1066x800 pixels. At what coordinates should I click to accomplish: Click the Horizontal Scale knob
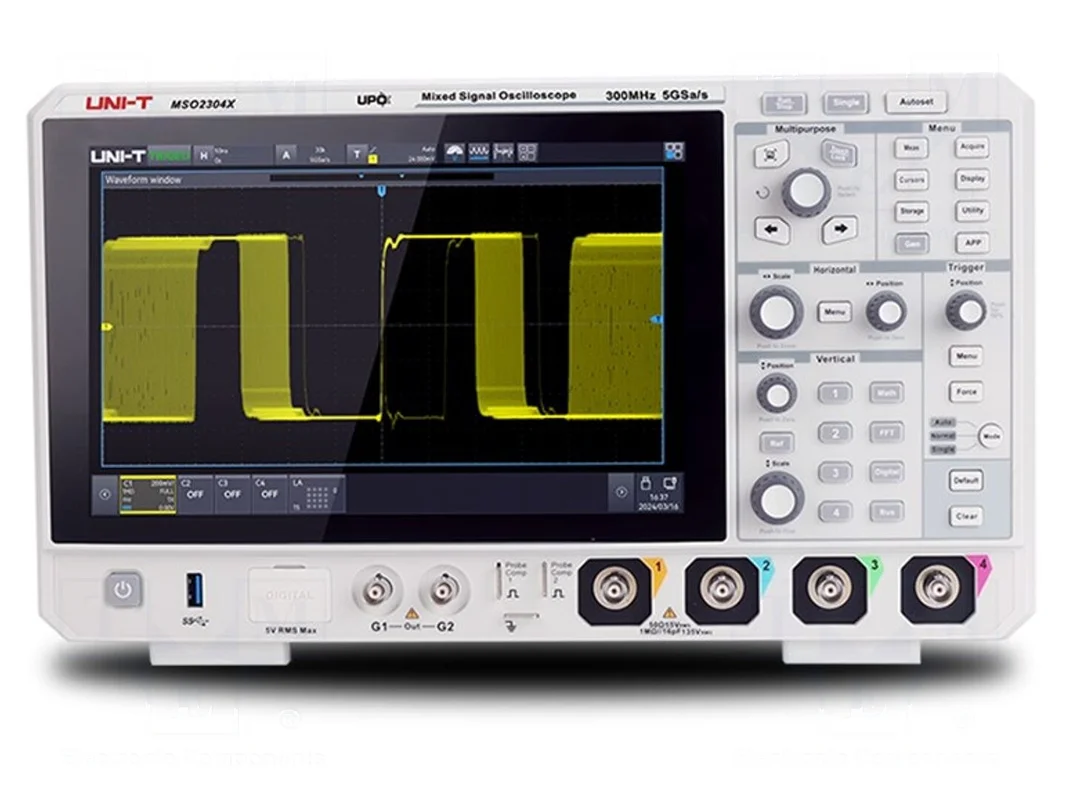[776, 312]
